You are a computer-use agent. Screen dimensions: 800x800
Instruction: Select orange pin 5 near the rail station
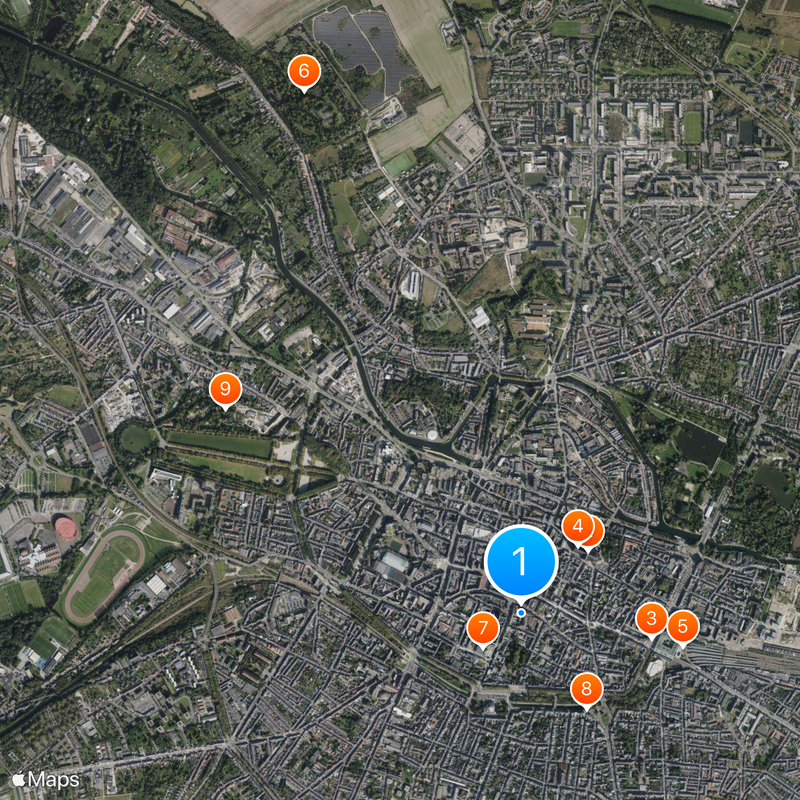[x=683, y=627]
